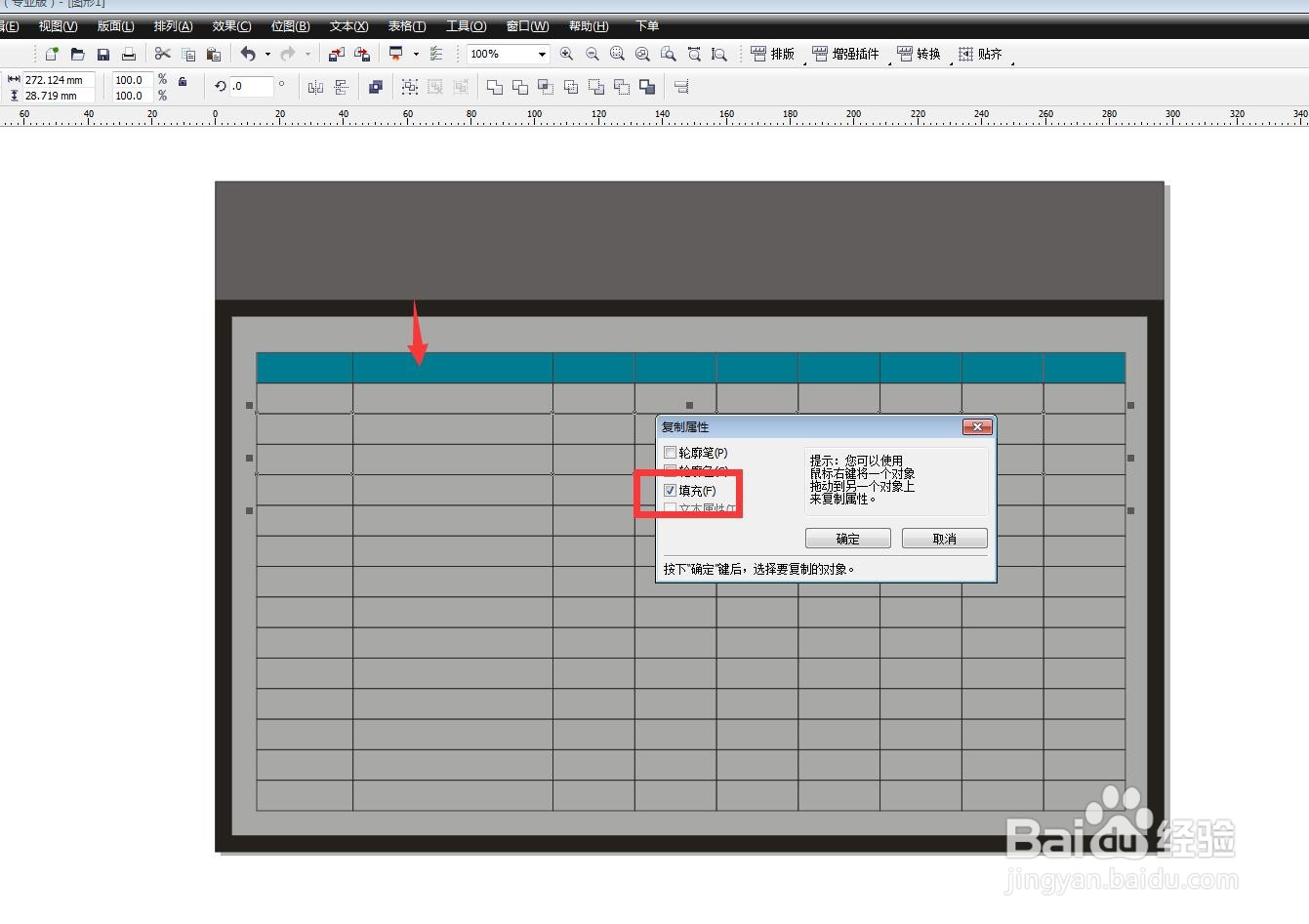Mirror the object vertically
Viewport: 1309px width, 924px height.
pyautogui.click(x=341, y=88)
